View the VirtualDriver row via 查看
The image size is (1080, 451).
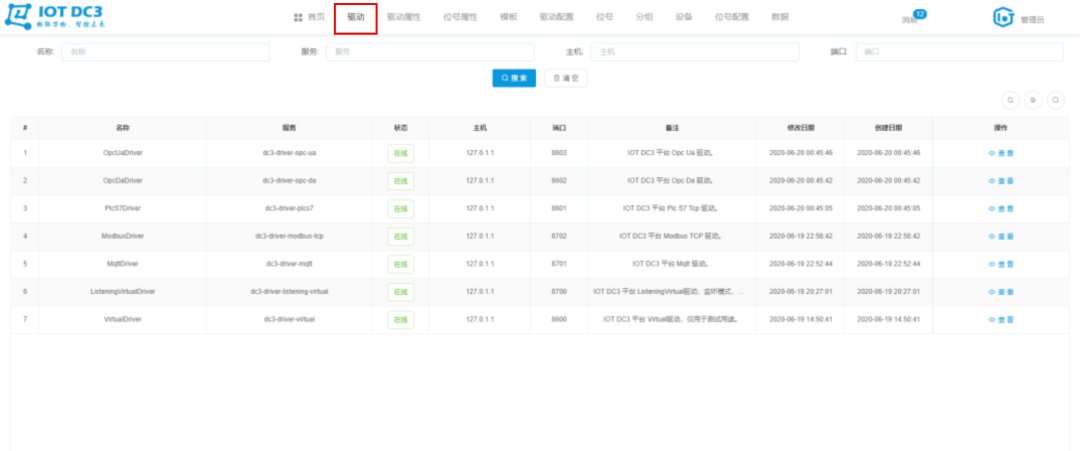[x=1001, y=319]
